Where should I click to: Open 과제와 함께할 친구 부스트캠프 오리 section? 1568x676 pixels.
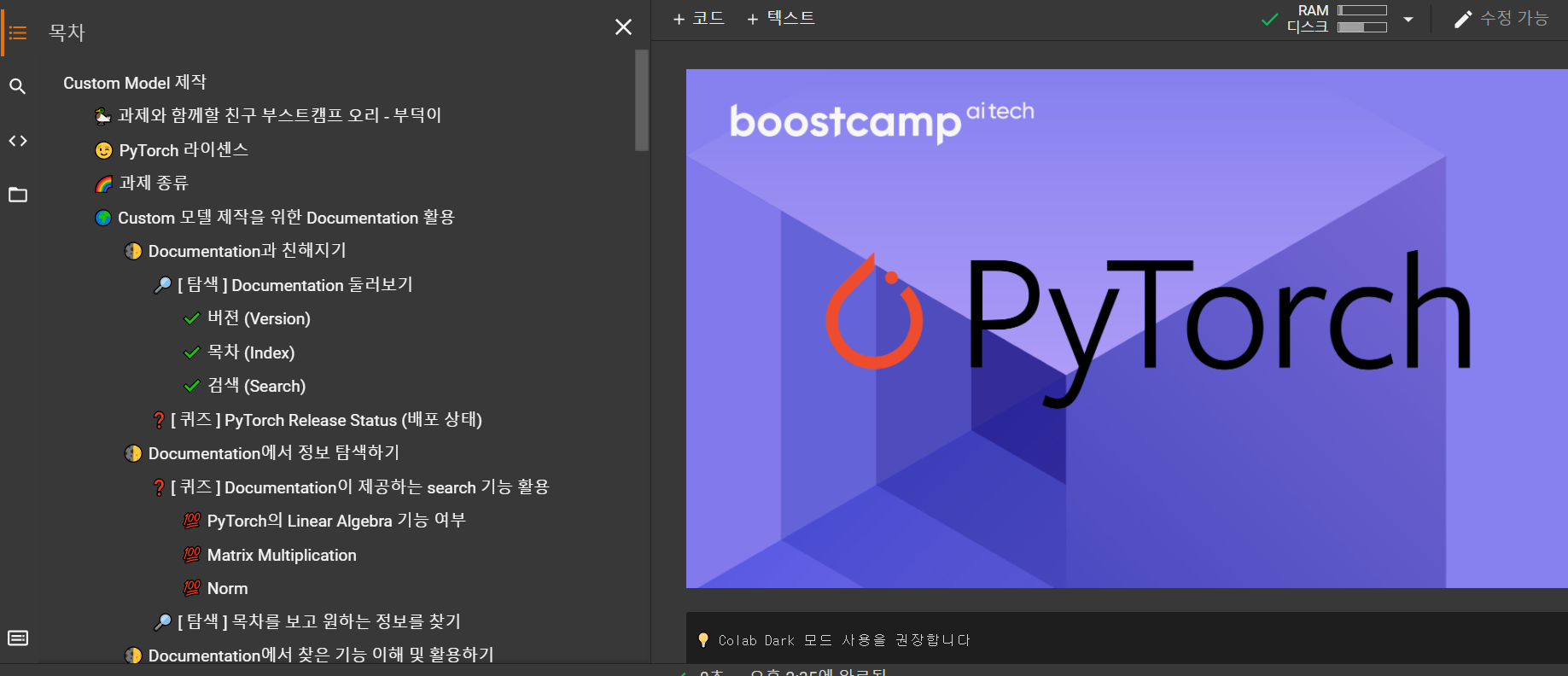[267, 115]
